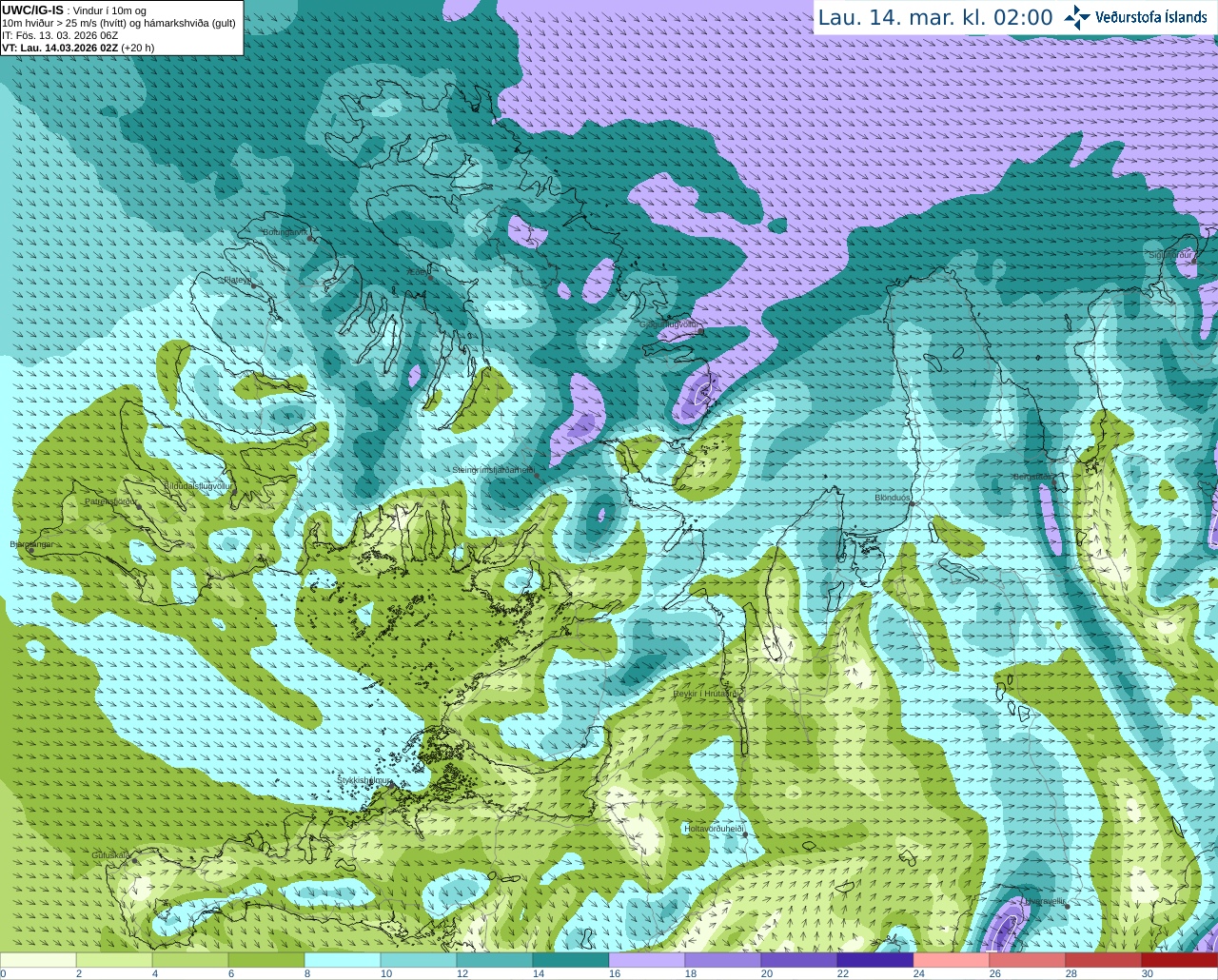Pick the 4–6 m/s green legend swatch

point(190,960)
